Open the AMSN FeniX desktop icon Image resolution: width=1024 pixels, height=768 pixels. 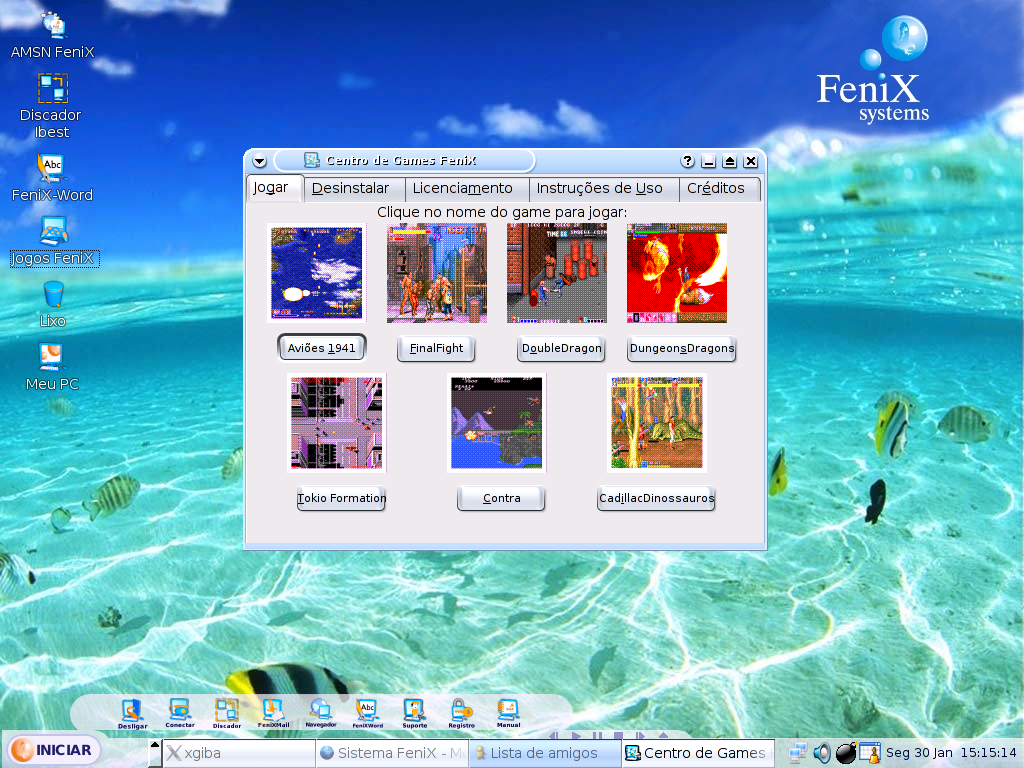(x=53, y=36)
